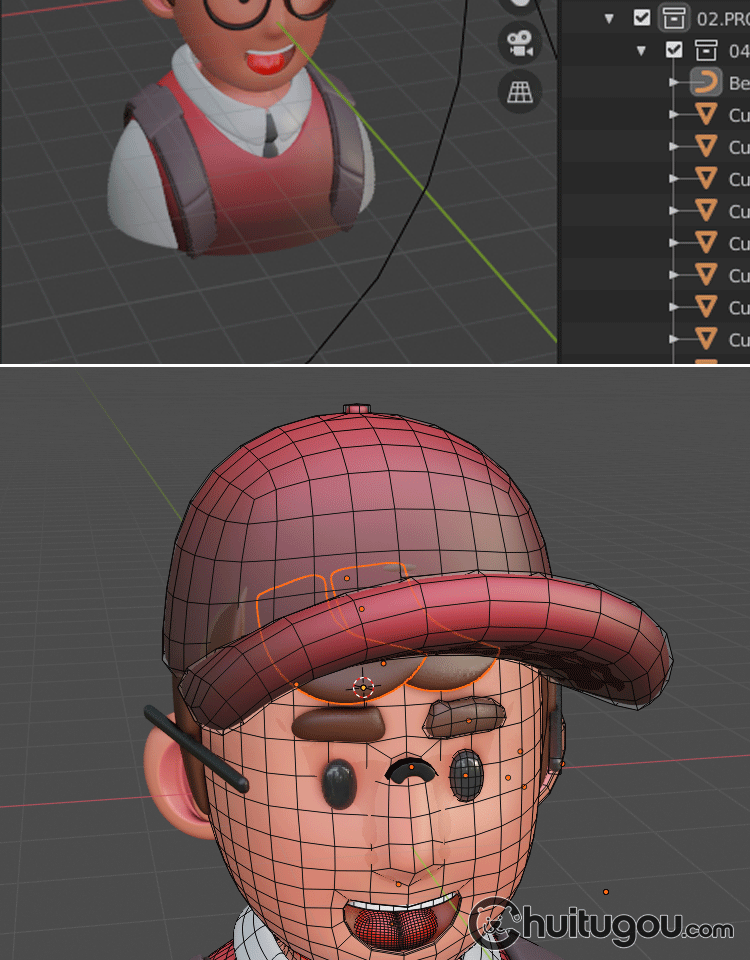The height and width of the screenshot is (960, 750).
Task: Uncheck the 04 collection checkbox
Action: [673, 50]
